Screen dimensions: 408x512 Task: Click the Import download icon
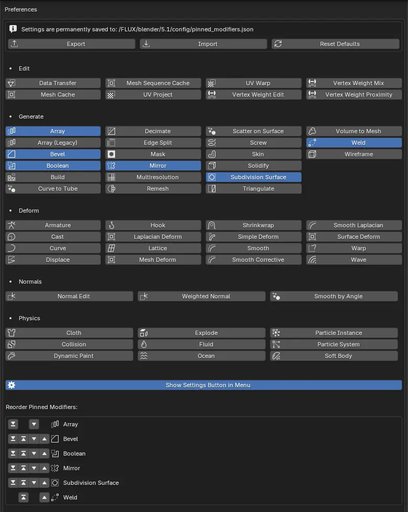146,44
